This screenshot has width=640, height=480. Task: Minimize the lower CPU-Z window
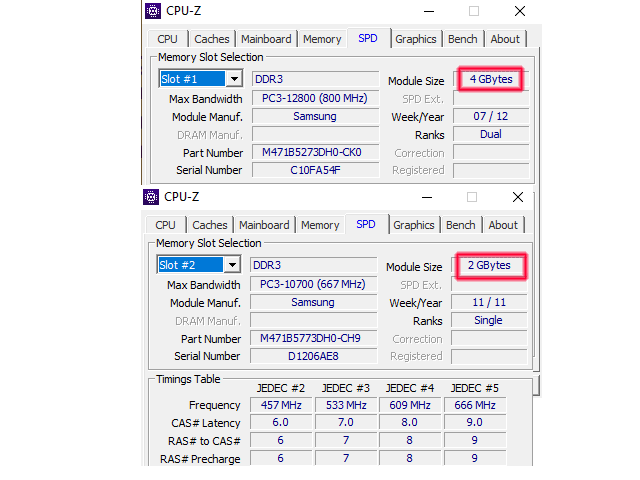pyautogui.click(x=427, y=198)
